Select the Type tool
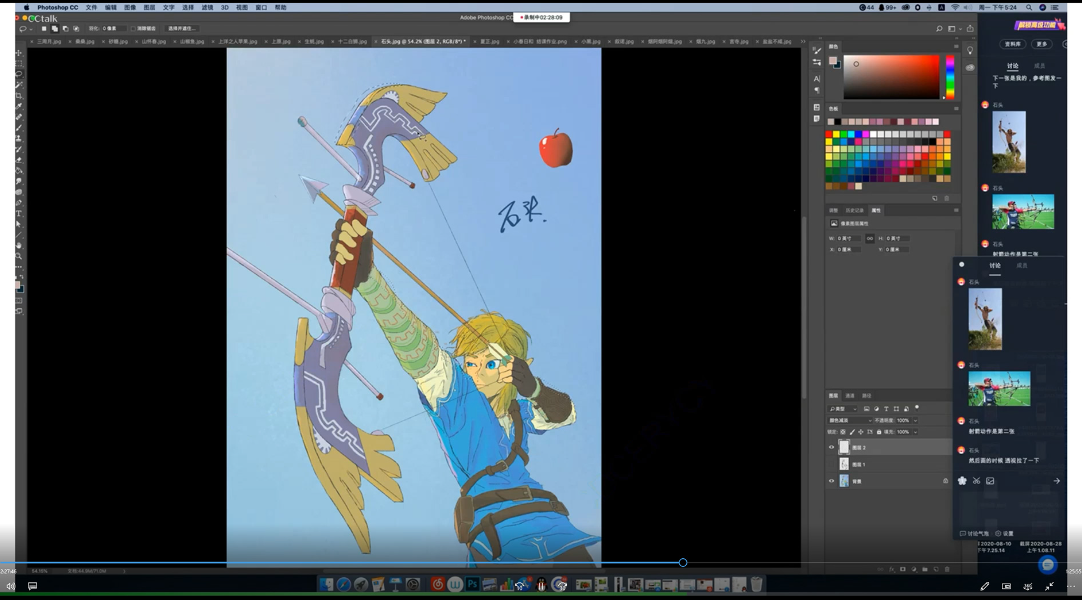Screen dimensions: 1082x600 pyautogui.click(x=19, y=214)
